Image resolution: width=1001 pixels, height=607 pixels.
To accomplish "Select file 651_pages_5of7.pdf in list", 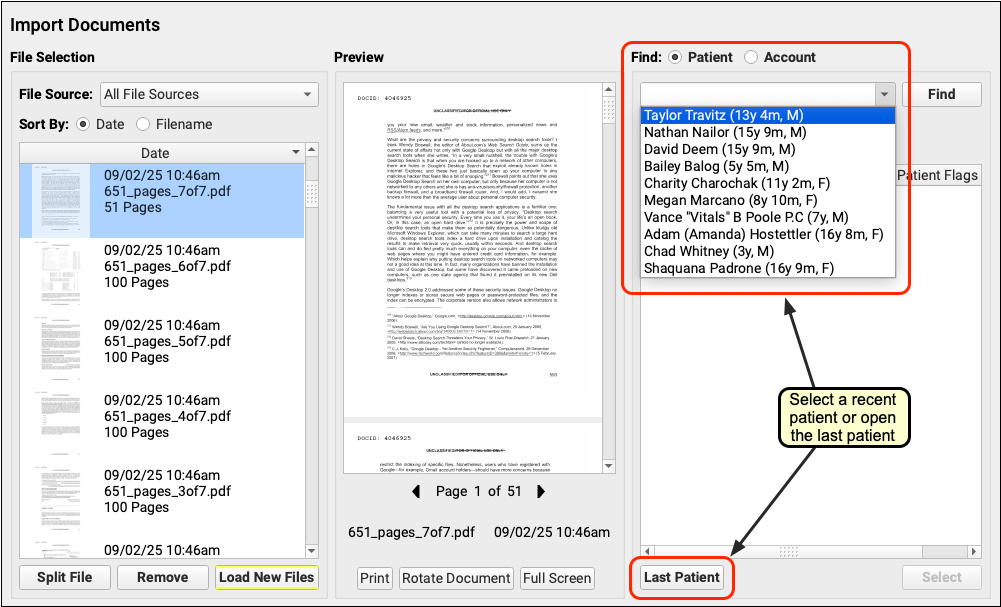I will tap(162, 350).
